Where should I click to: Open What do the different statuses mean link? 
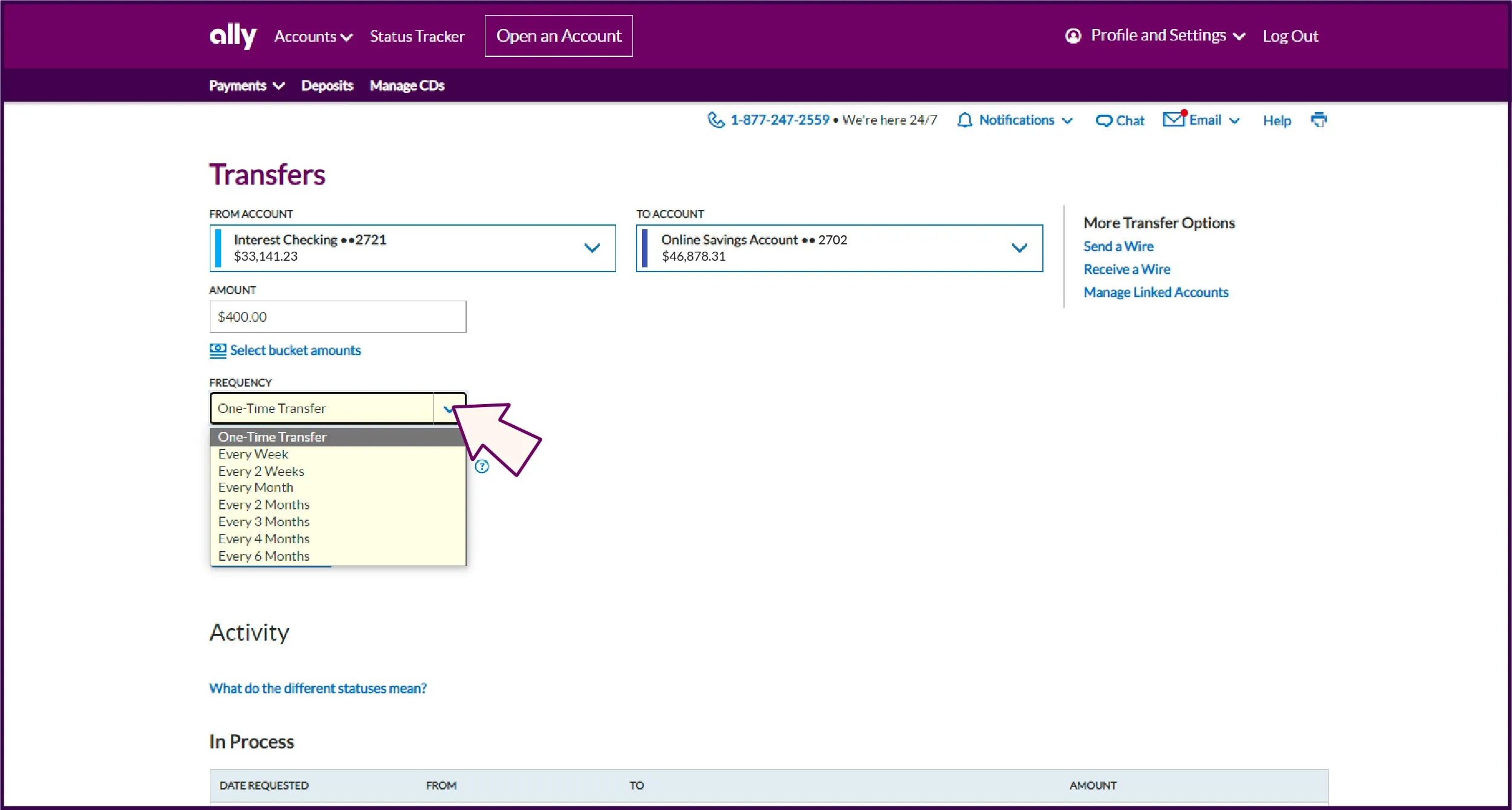[x=317, y=688]
